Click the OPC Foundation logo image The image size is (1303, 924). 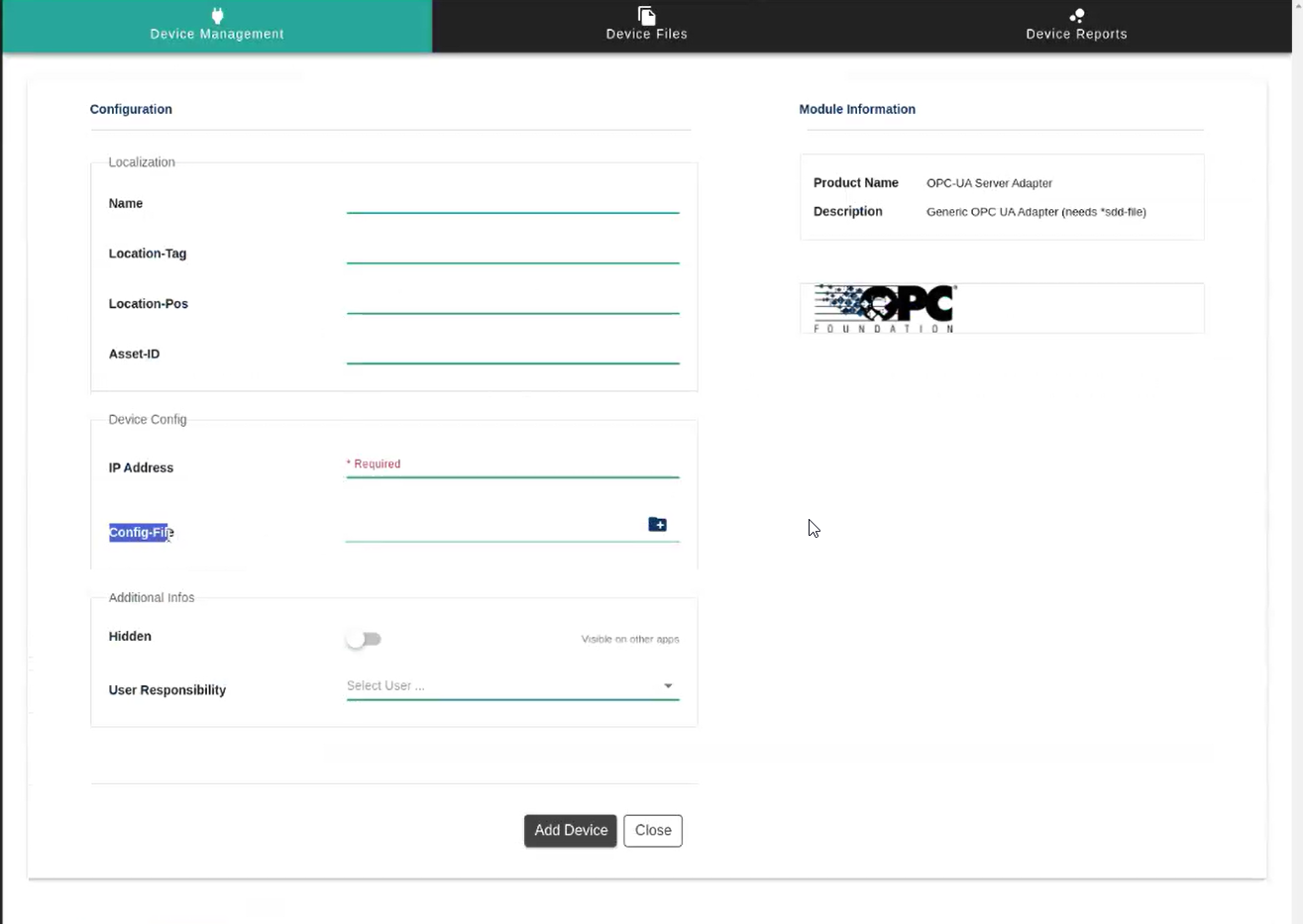coord(884,308)
